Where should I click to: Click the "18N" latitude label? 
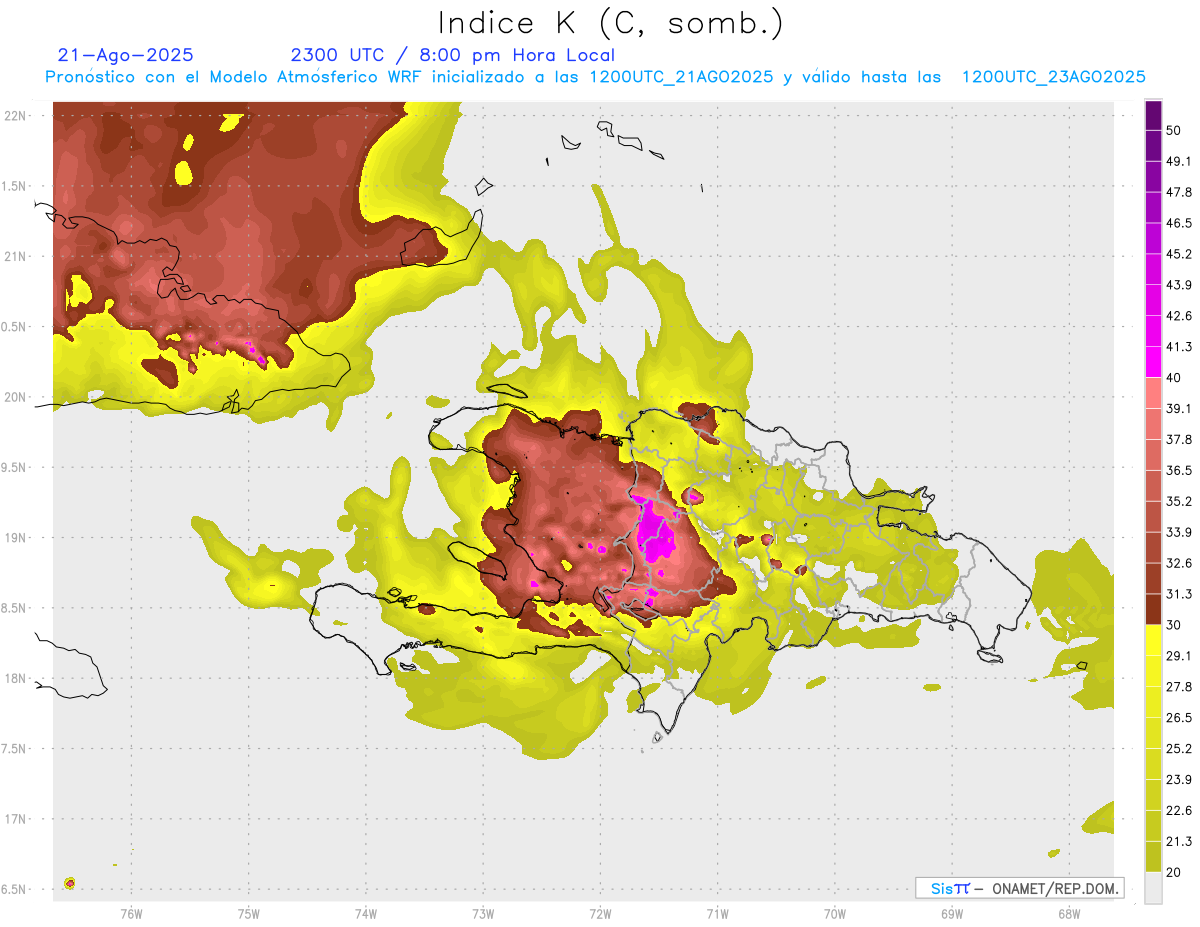point(16,678)
